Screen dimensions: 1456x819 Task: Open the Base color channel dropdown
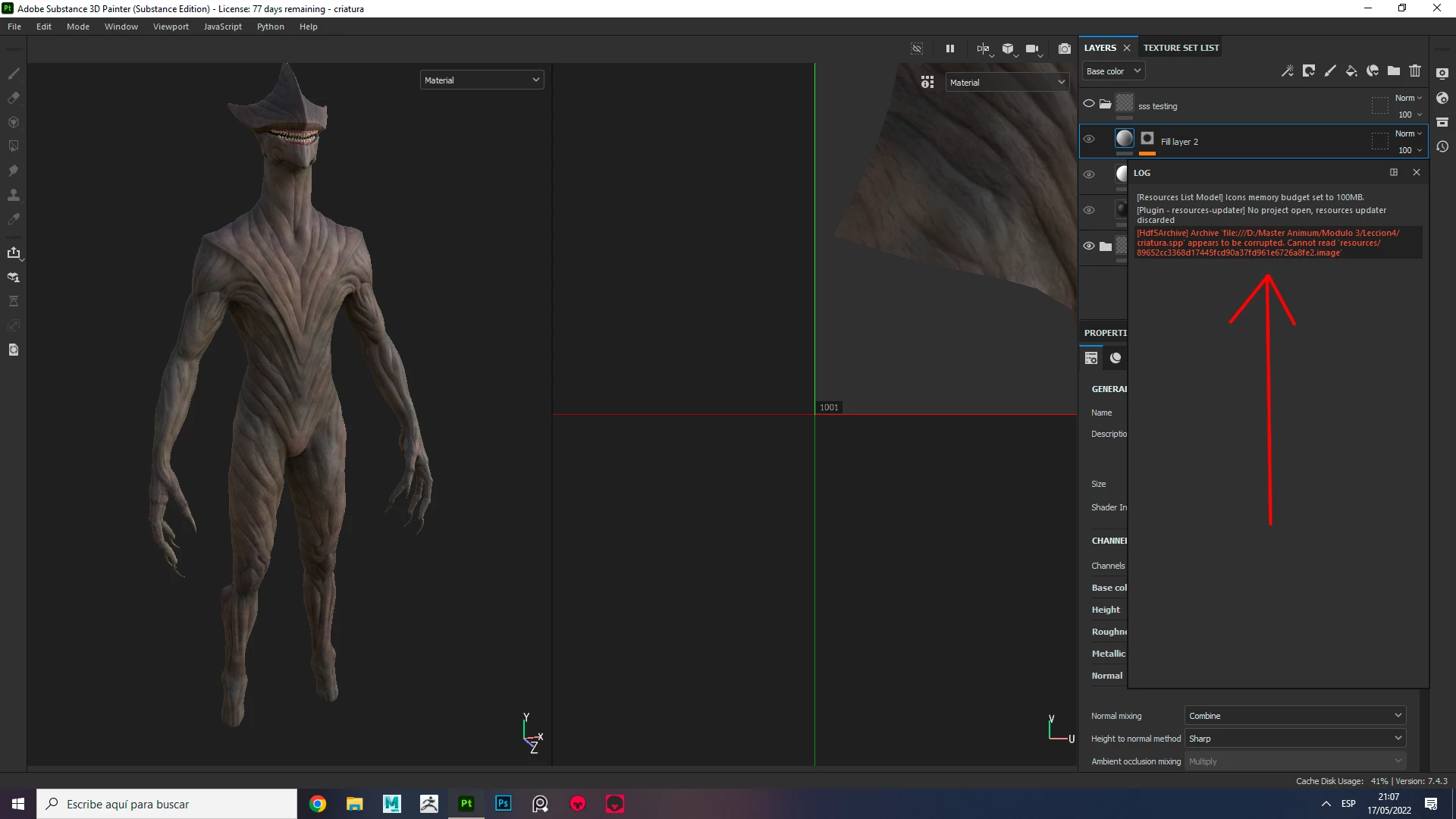point(1112,71)
